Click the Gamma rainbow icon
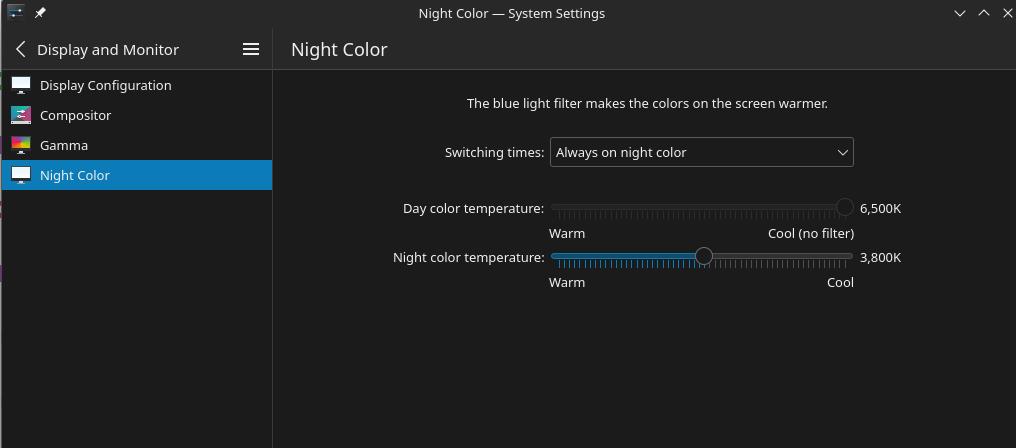Screen dimensions: 1016x448 click(x=21, y=145)
